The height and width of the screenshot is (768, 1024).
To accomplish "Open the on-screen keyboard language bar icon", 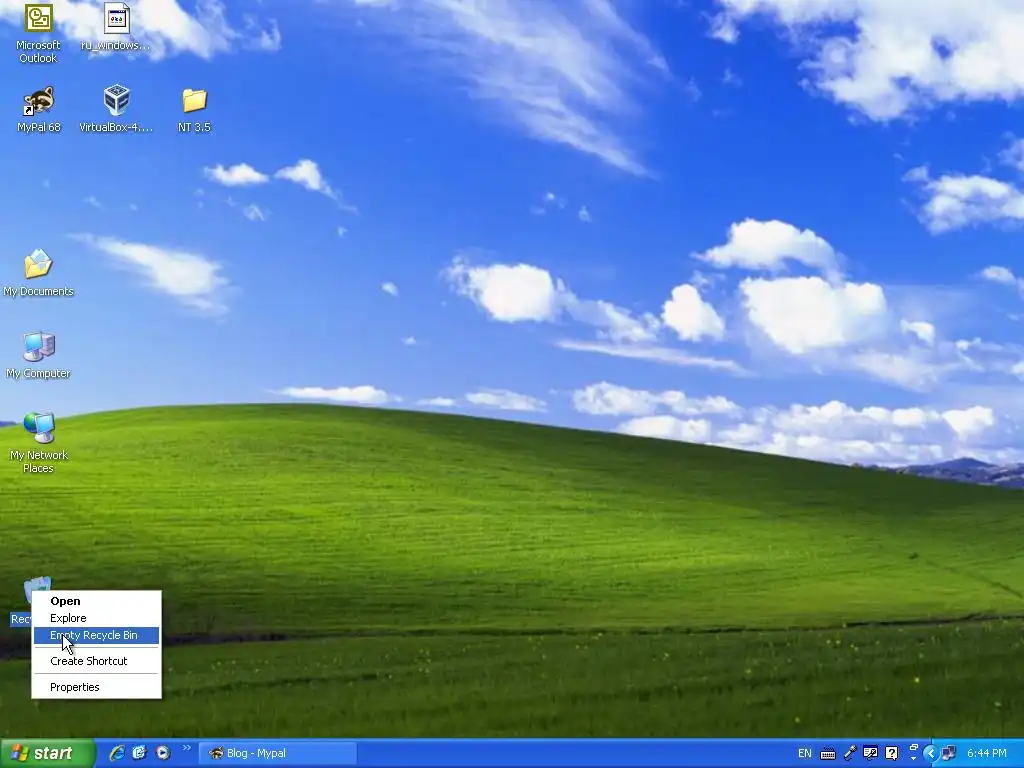I will [x=827, y=754].
